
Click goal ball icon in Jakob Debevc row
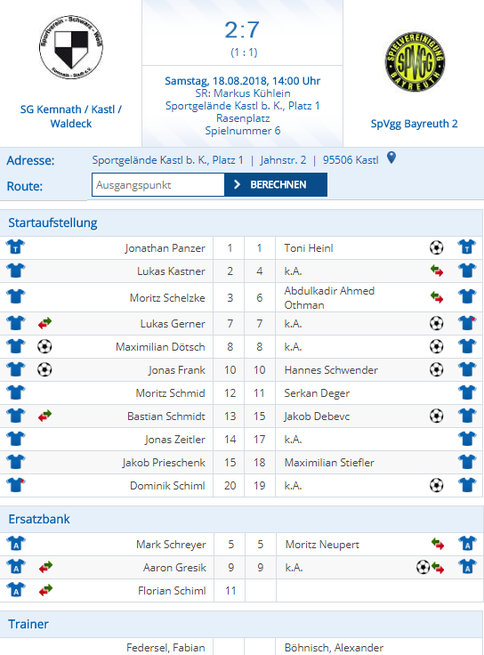[436, 416]
